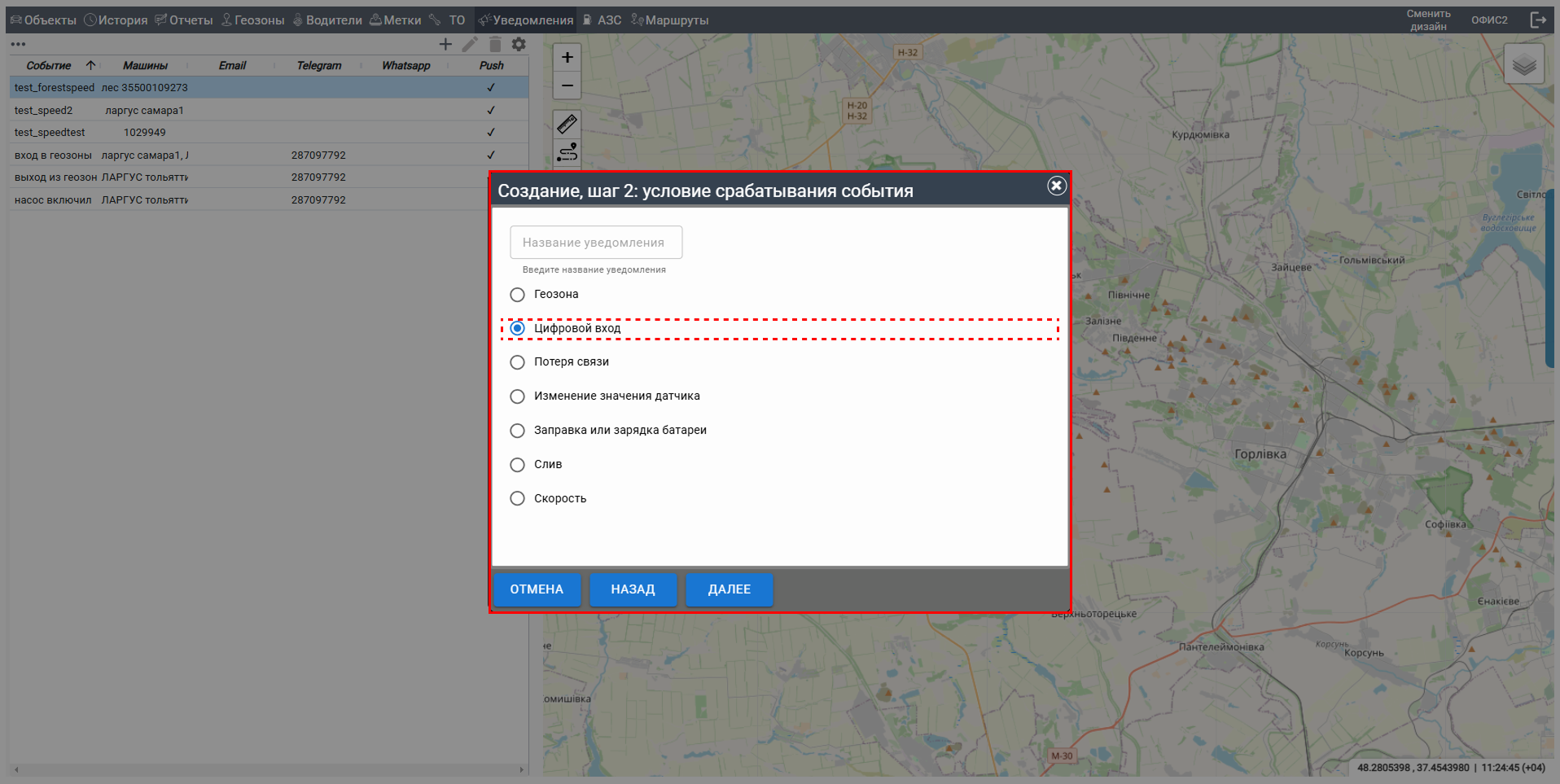Choose the Потеря связи radio option
1560x784 pixels.
point(517,362)
